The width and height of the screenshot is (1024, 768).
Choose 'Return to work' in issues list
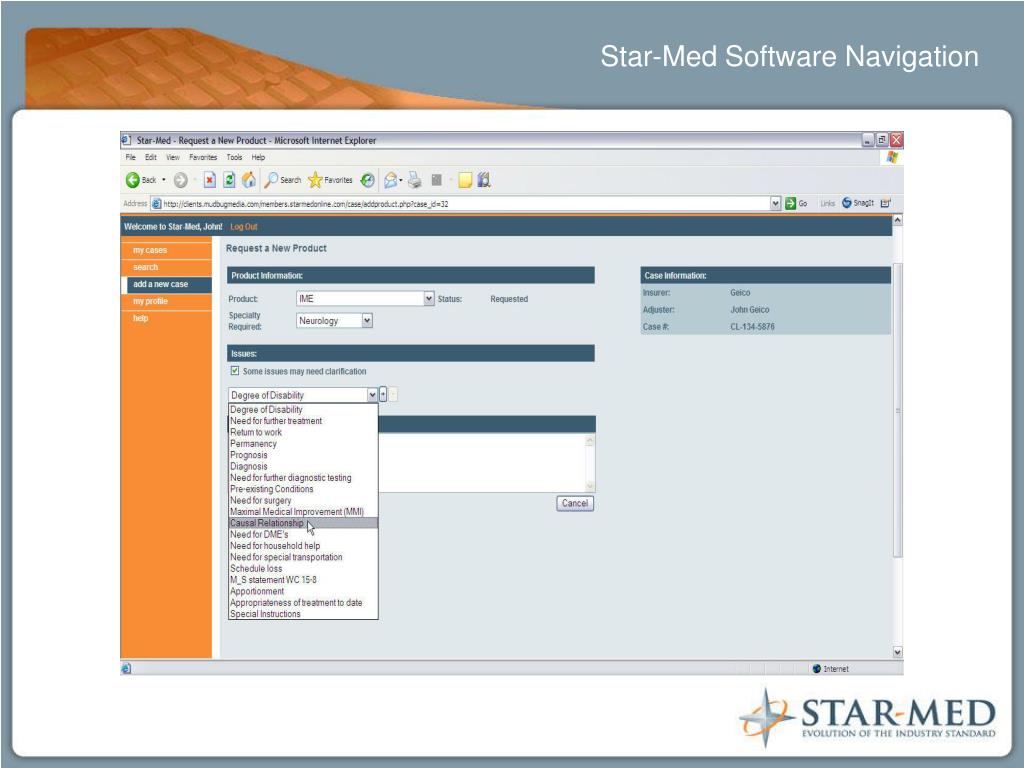click(x=256, y=432)
